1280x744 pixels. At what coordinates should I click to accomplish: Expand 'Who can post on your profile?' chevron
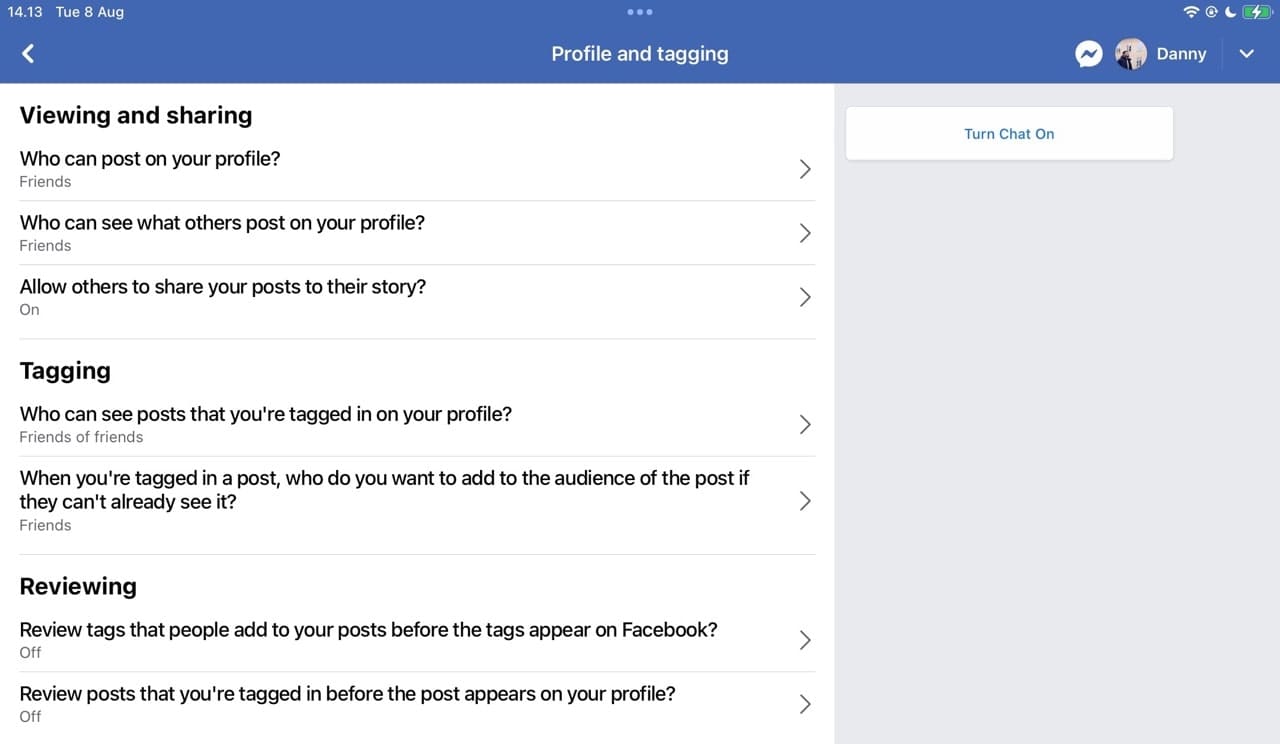[x=805, y=169]
